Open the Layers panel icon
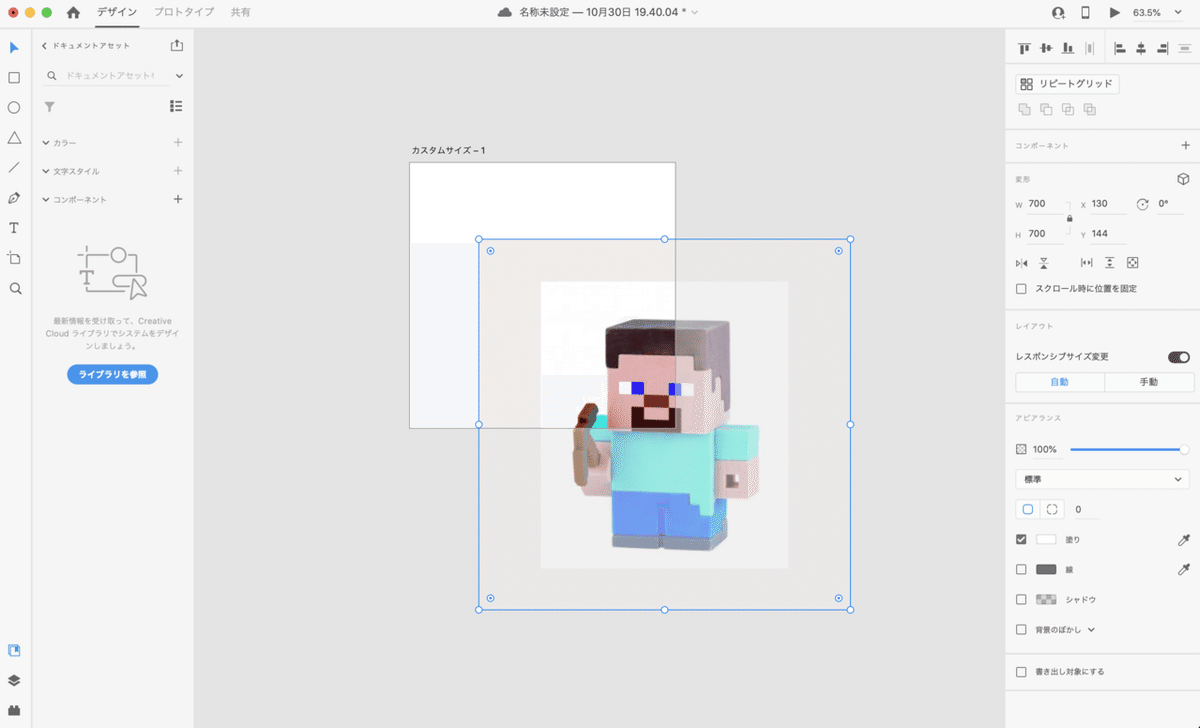Image resolution: width=1200 pixels, height=728 pixels. [14, 680]
